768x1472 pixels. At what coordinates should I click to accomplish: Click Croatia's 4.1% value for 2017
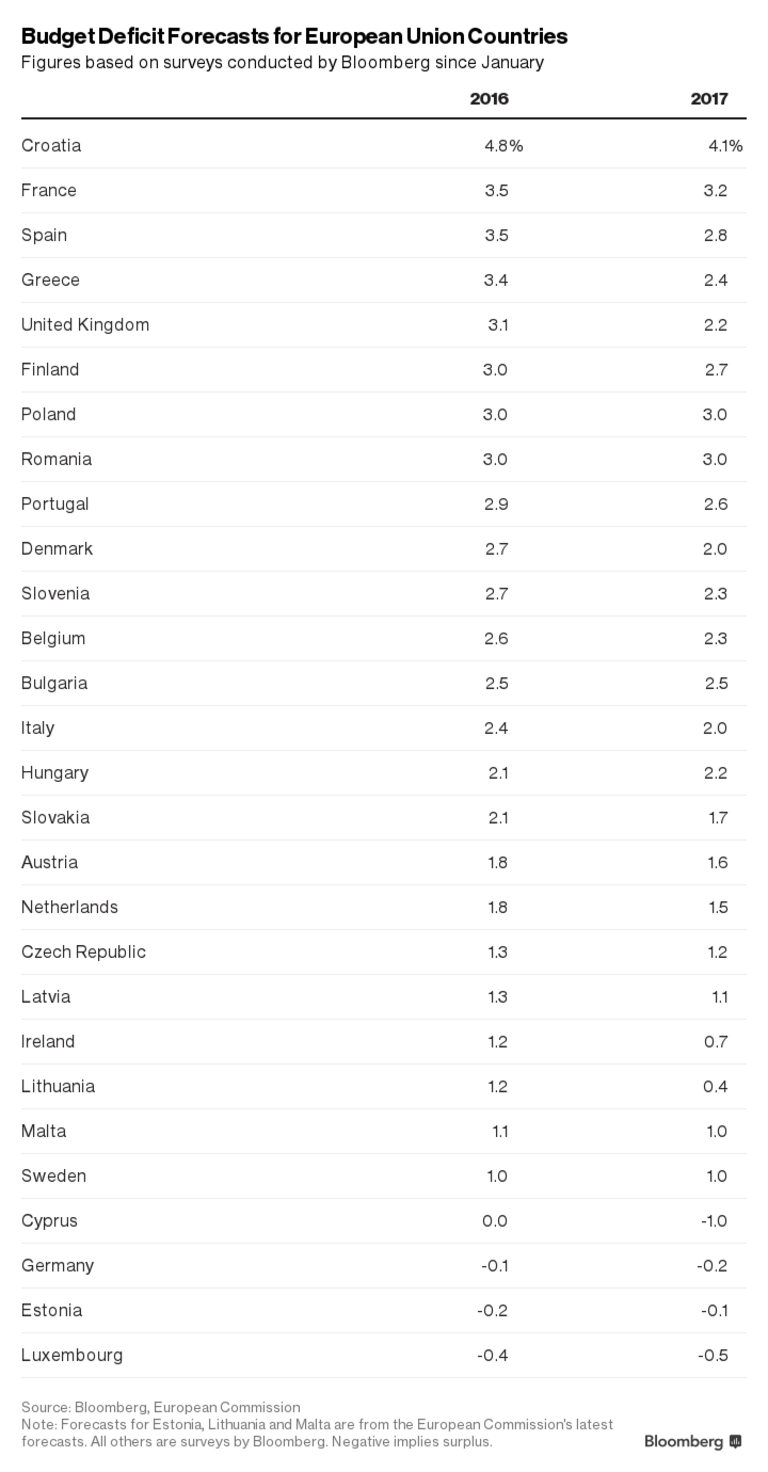pos(725,145)
